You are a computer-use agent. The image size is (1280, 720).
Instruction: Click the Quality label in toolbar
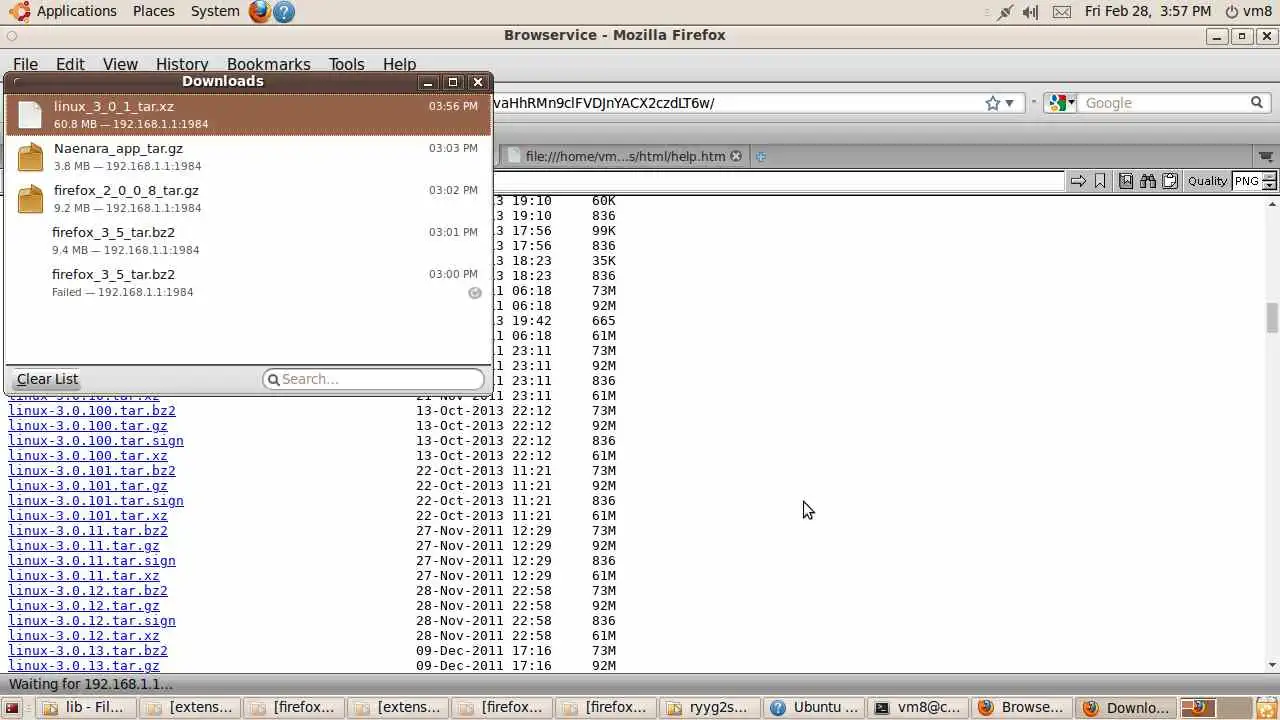(x=1207, y=181)
